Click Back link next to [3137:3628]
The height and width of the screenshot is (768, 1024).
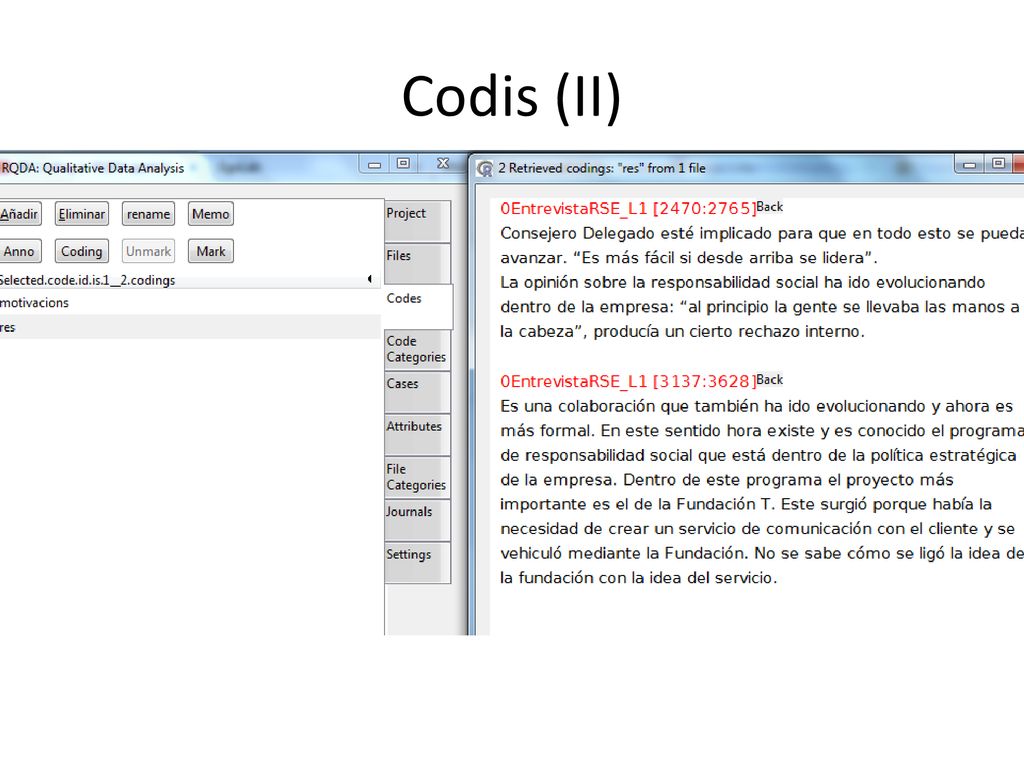tap(770, 380)
